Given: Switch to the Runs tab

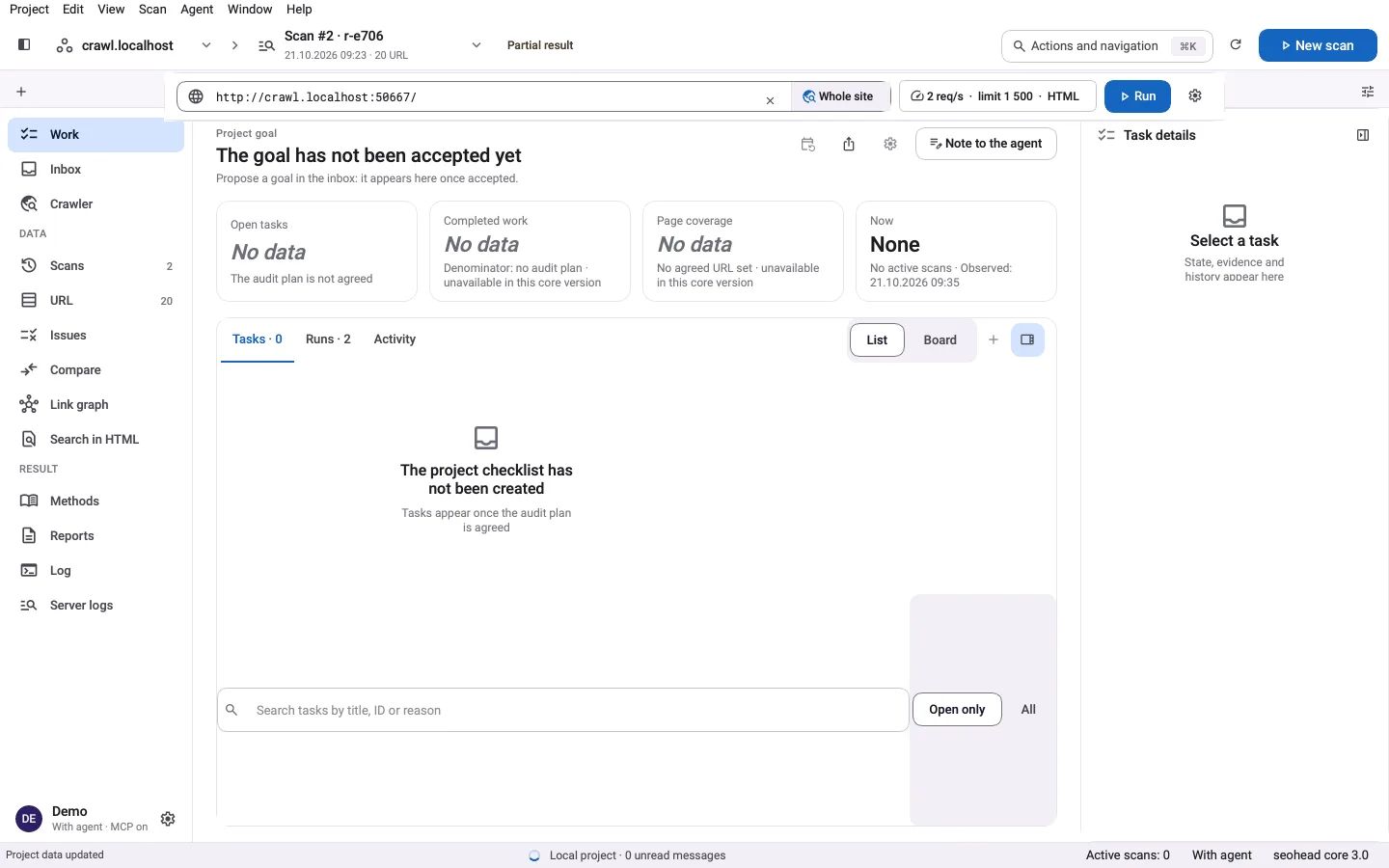Looking at the screenshot, I should [328, 339].
